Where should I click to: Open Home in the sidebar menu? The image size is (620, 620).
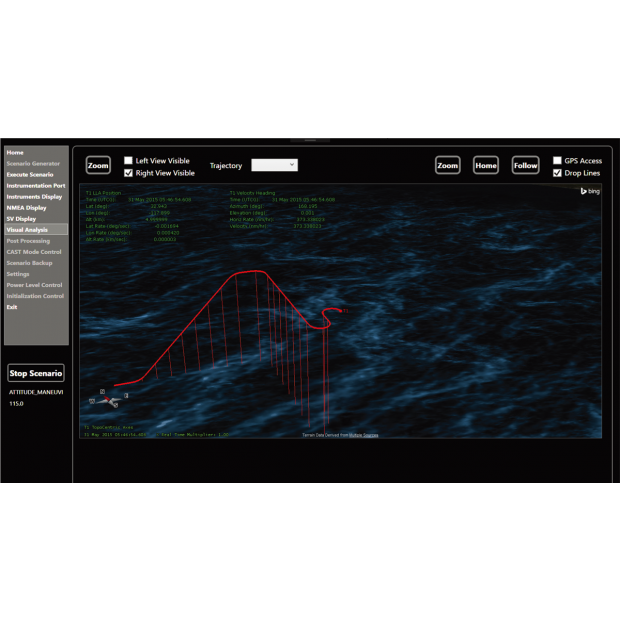tap(15, 152)
